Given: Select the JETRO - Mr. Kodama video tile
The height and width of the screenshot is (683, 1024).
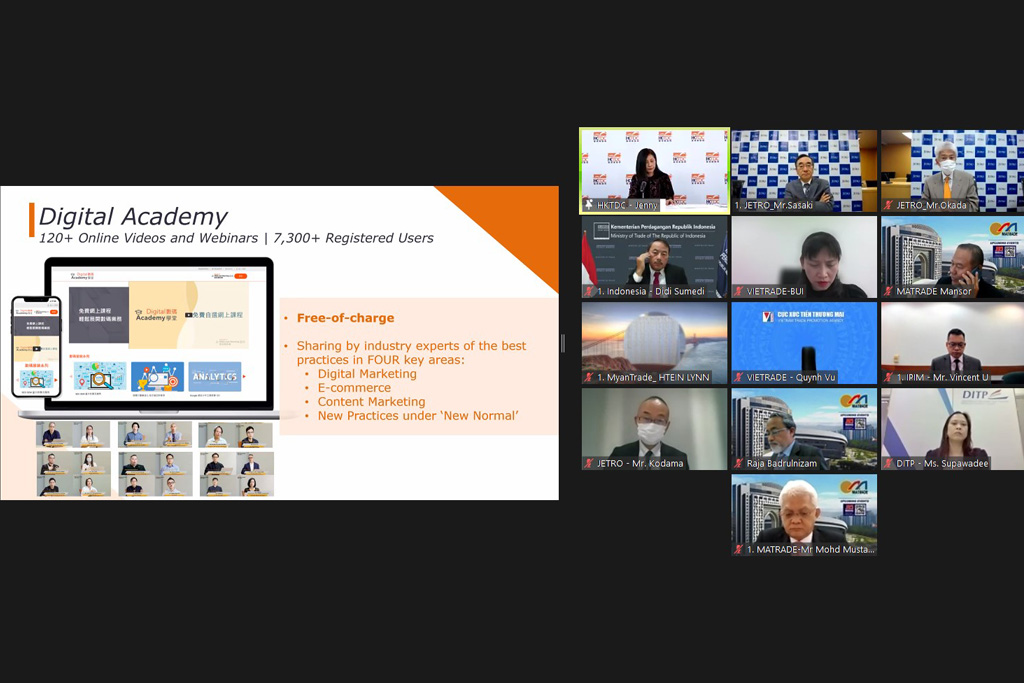Looking at the screenshot, I should (x=654, y=429).
